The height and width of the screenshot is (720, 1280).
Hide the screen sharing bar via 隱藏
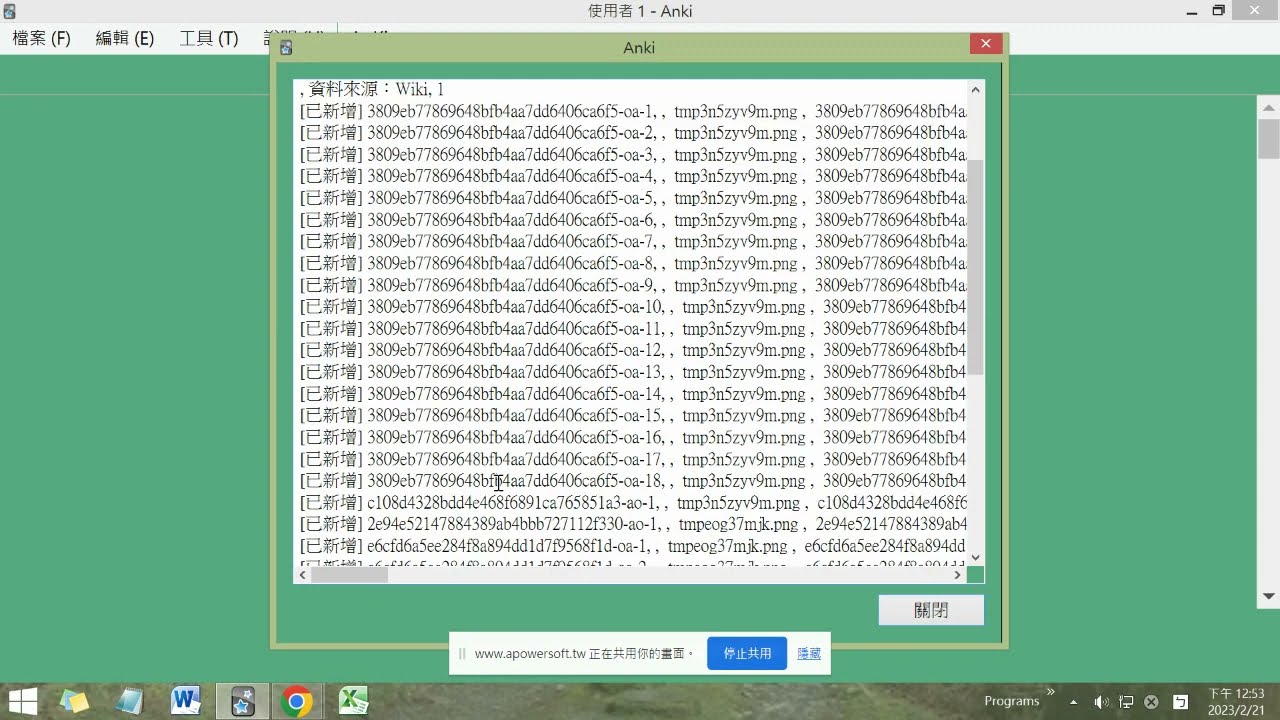point(809,653)
